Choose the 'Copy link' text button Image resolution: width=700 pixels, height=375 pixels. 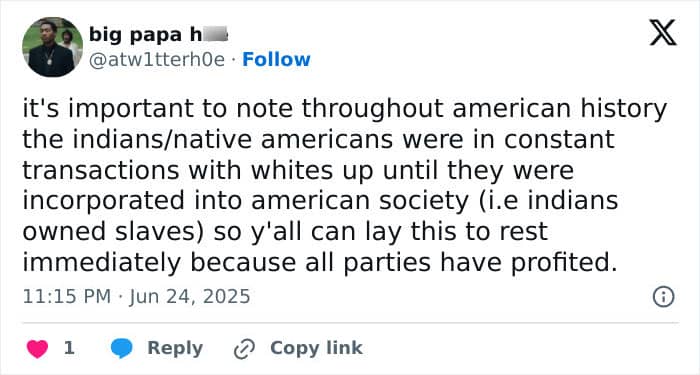pyautogui.click(x=316, y=348)
